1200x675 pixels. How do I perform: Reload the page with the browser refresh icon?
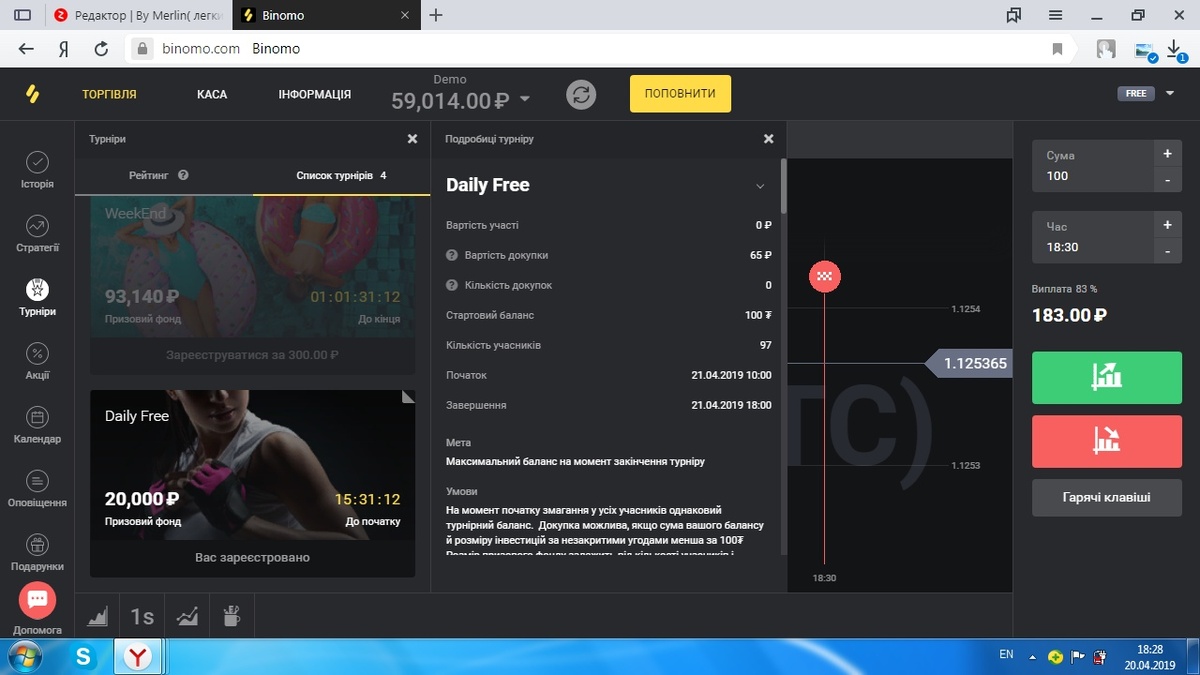click(x=101, y=48)
